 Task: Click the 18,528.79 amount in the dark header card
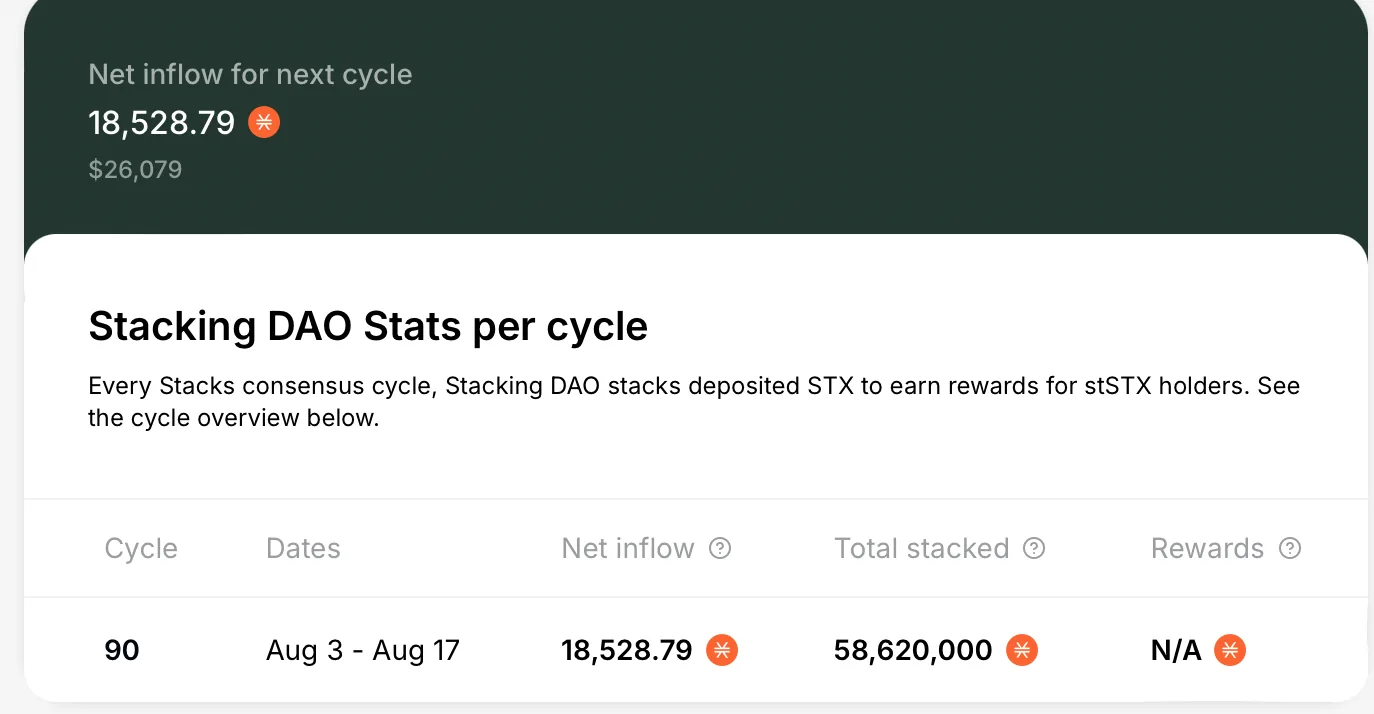pos(162,122)
